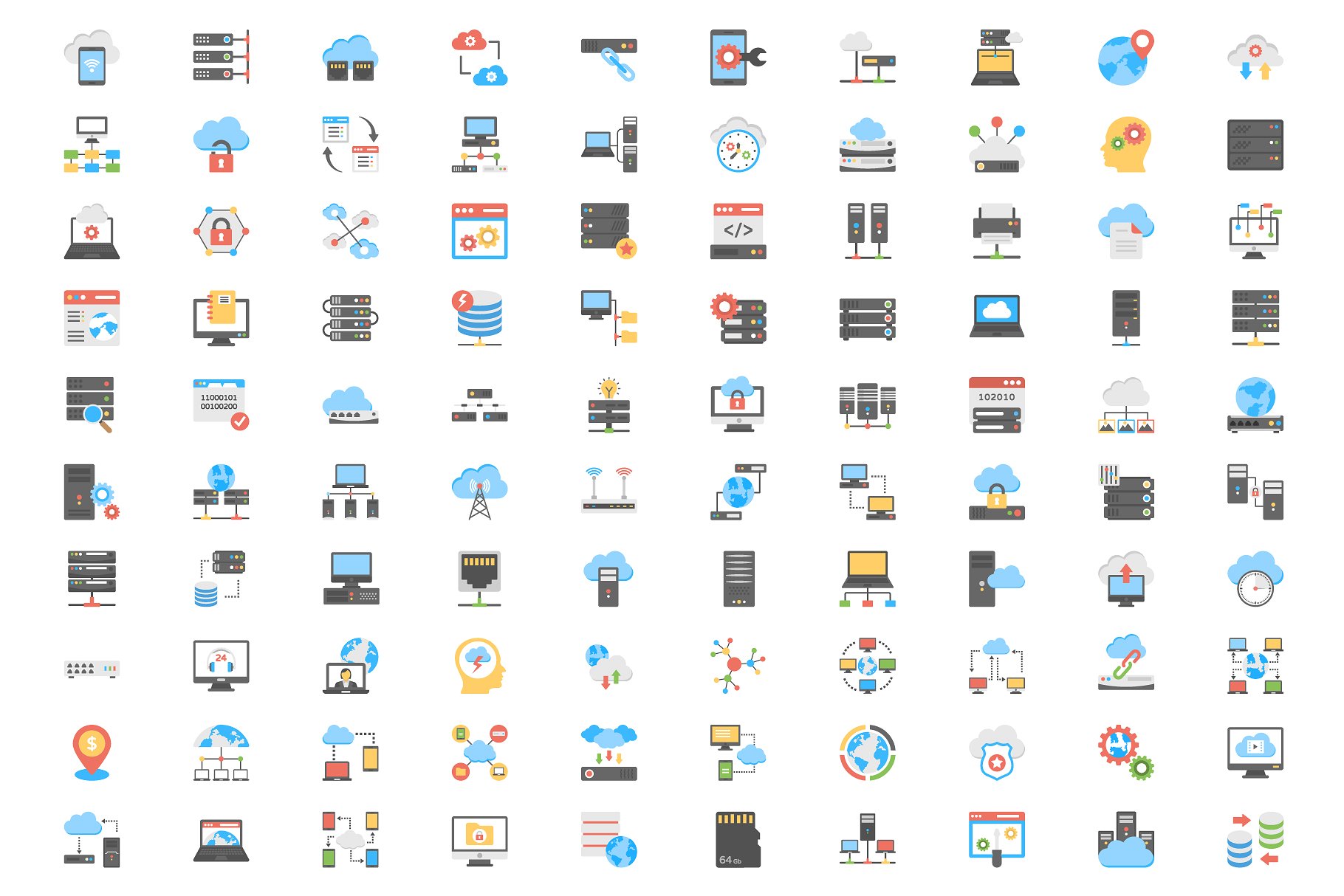
Task: Select the server with lightbulb idea icon
Action: tap(609, 404)
